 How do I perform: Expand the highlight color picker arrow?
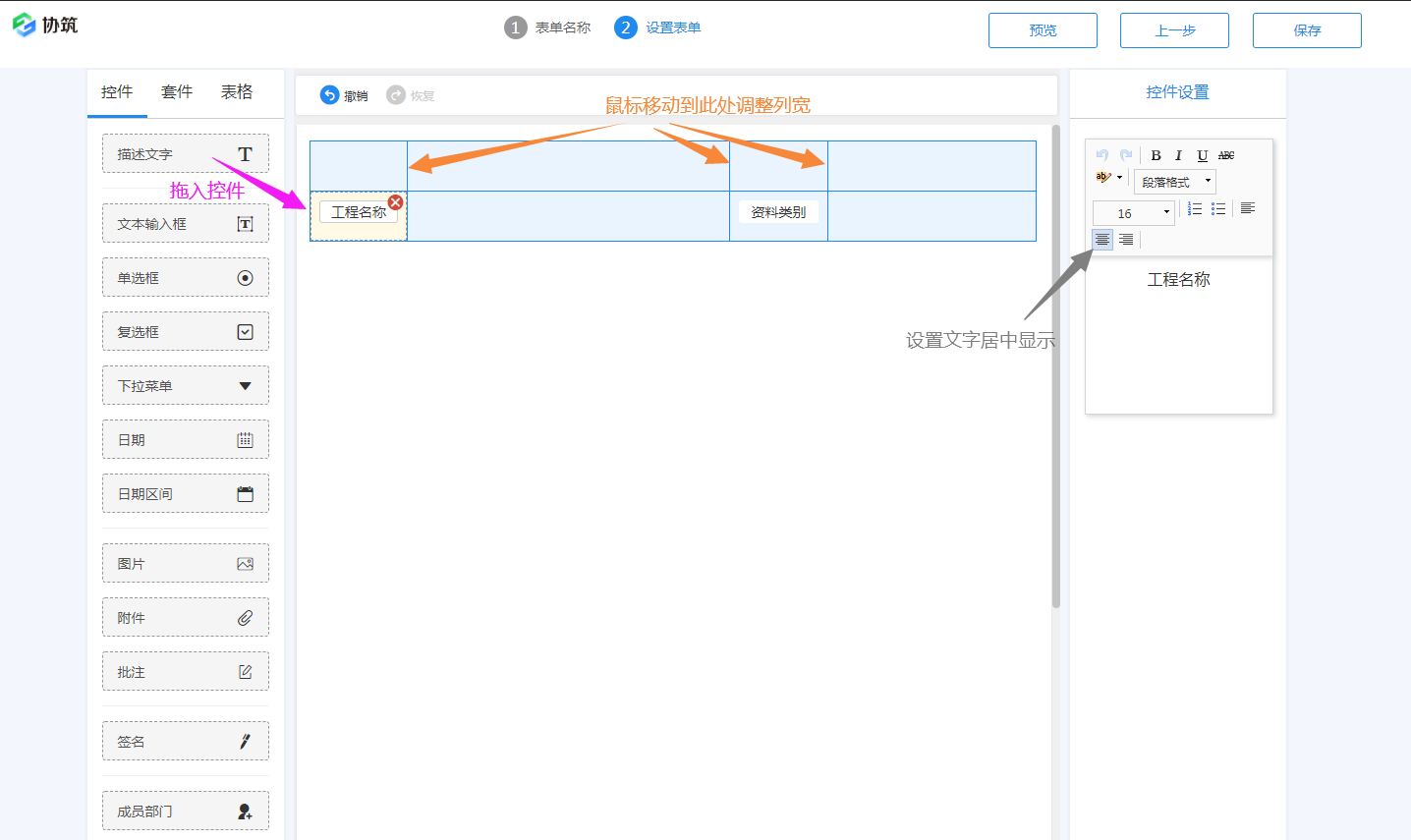click(1119, 178)
